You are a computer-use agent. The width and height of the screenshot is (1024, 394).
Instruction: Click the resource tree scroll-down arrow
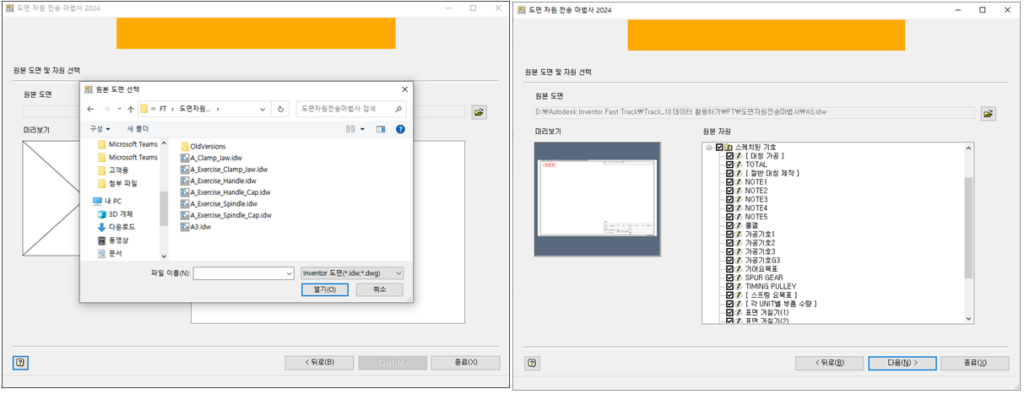click(x=968, y=318)
